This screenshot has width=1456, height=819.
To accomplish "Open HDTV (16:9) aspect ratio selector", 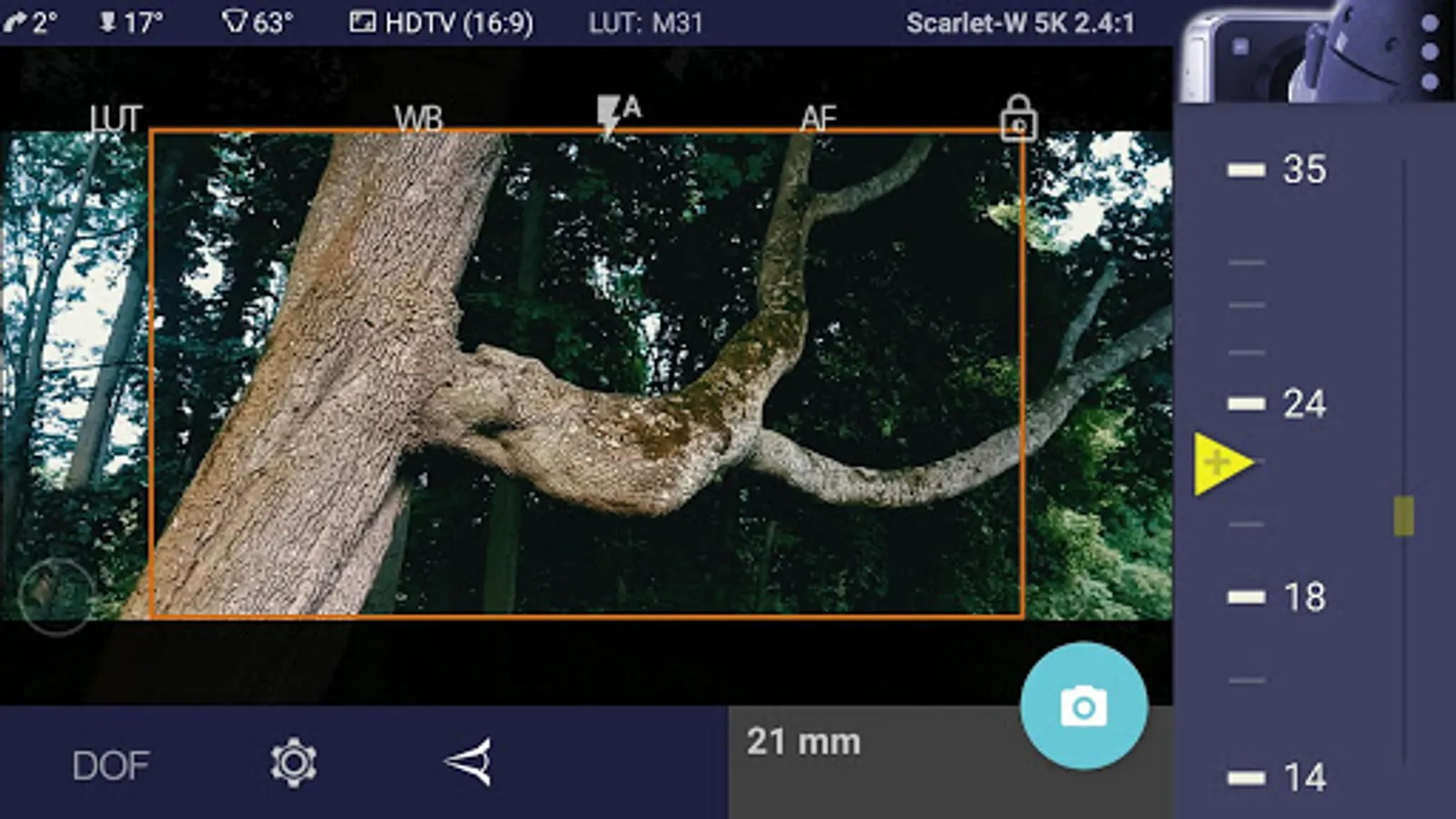I will click(x=441, y=22).
